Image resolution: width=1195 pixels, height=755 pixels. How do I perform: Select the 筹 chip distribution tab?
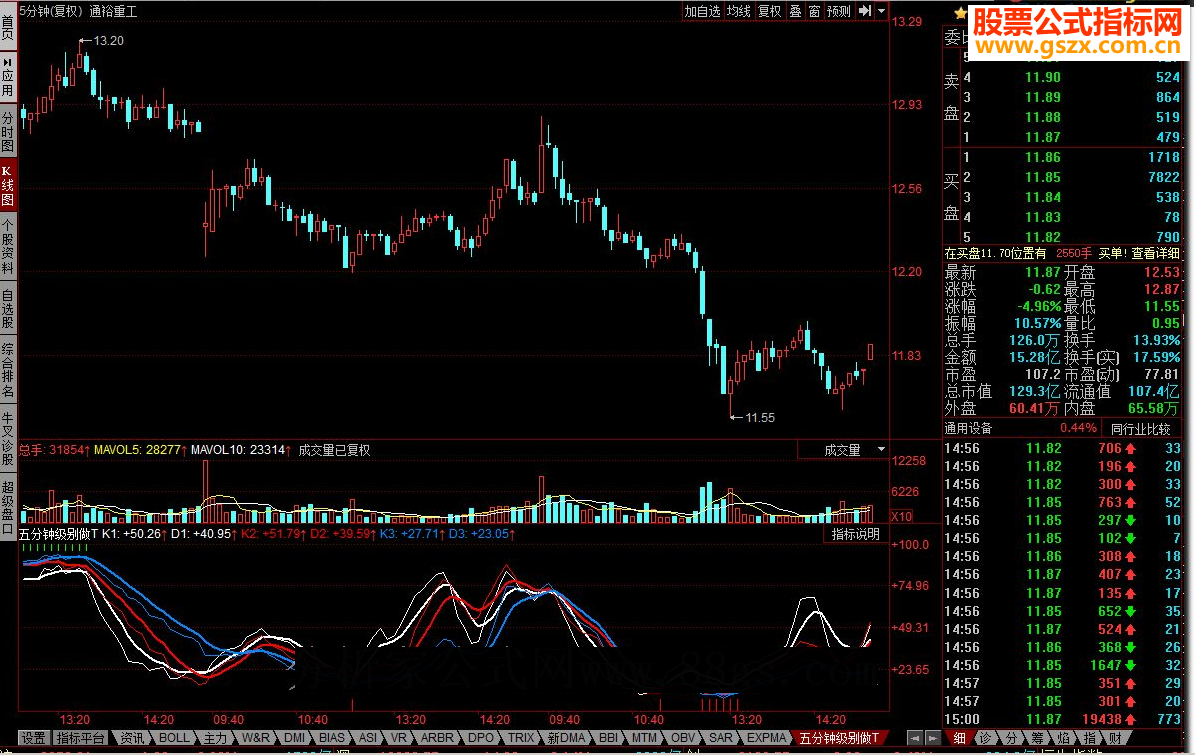(x=1037, y=737)
